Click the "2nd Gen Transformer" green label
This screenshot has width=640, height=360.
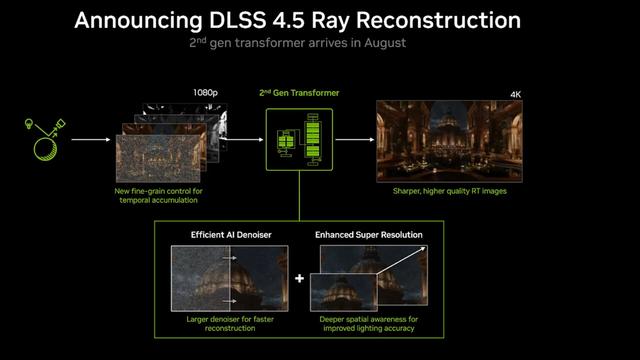(x=299, y=93)
